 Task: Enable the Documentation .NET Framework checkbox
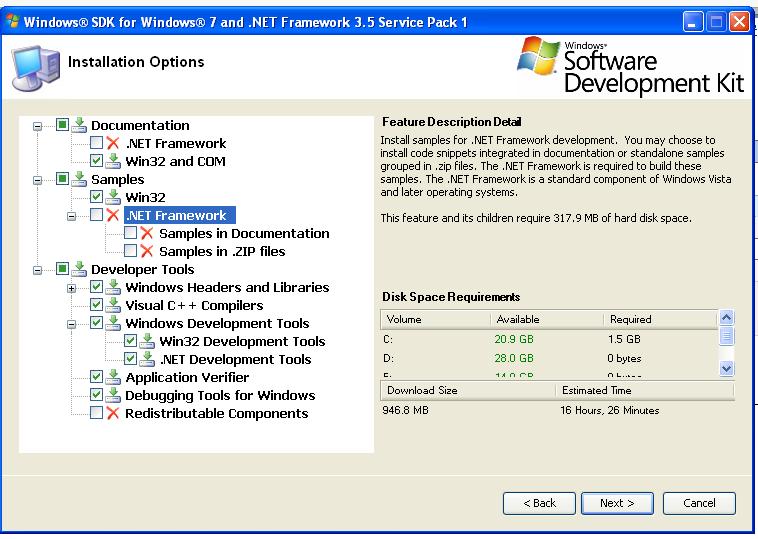tap(96, 143)
